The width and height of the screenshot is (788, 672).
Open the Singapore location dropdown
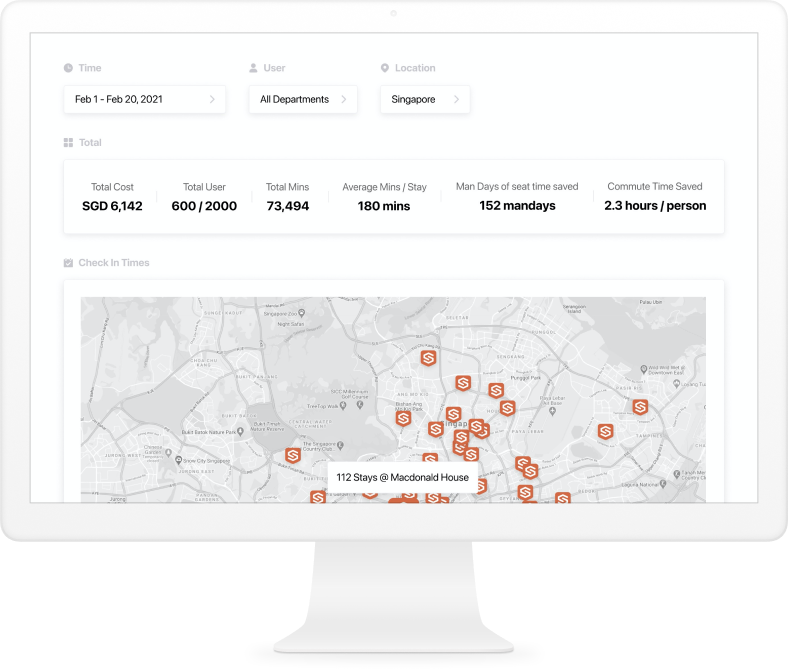[425, 99]
